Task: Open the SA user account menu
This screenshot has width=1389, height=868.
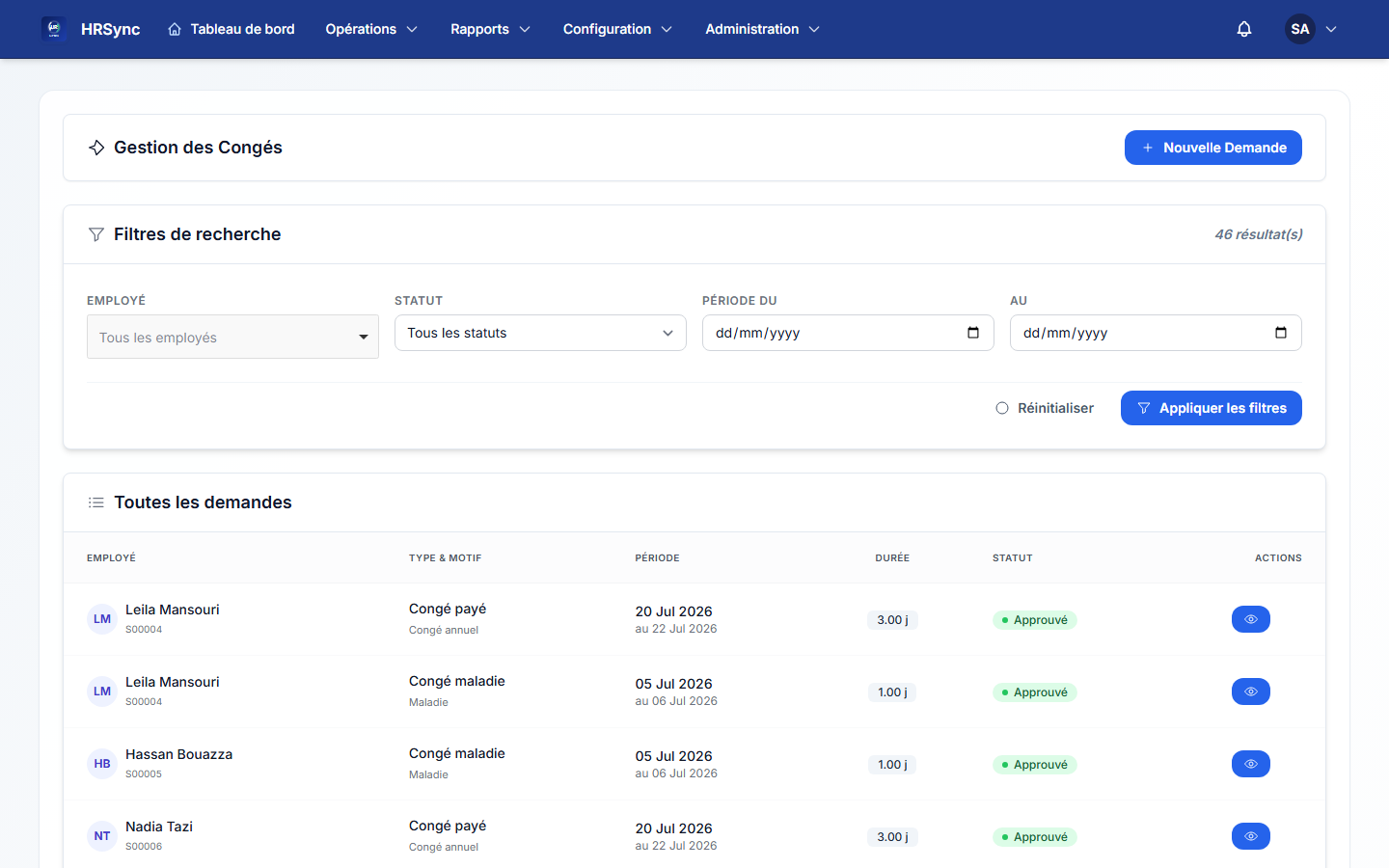Action: tap(1311, 29)
